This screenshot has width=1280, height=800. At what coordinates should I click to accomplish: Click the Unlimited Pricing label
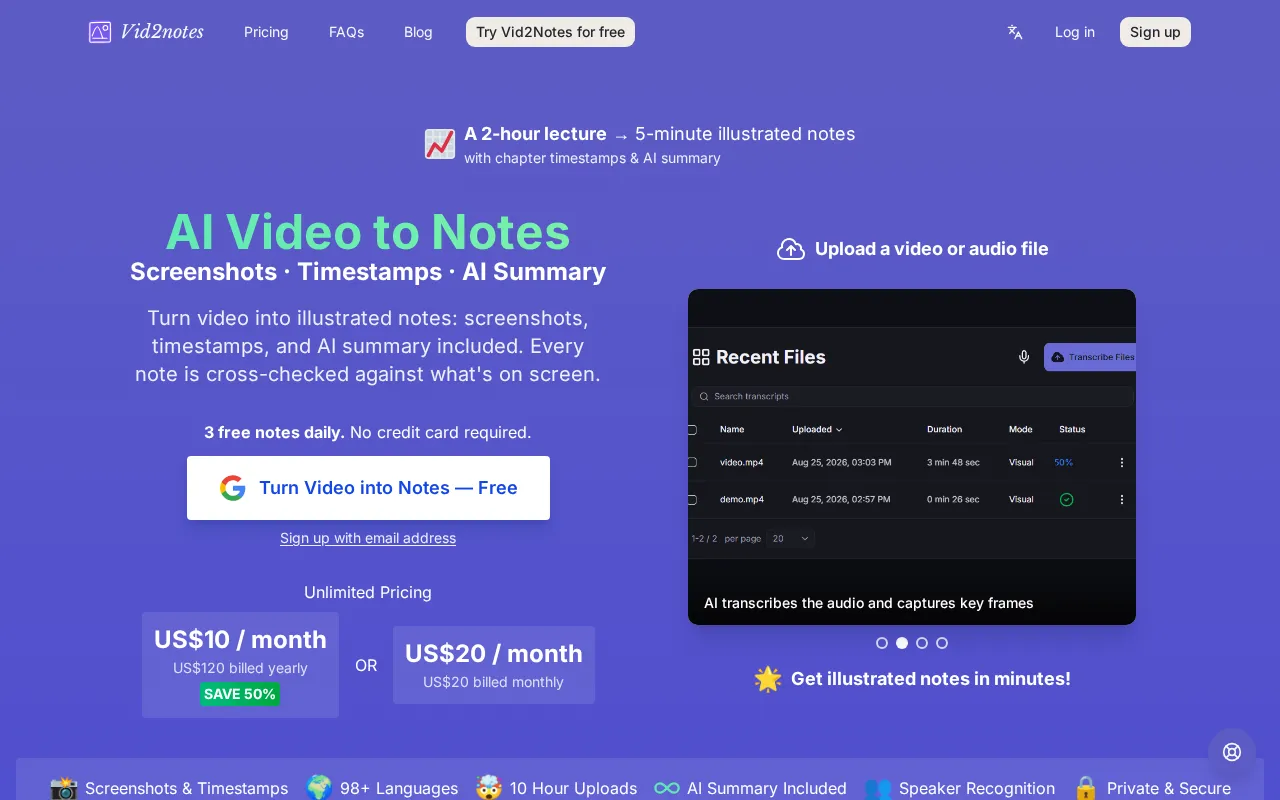368,593
